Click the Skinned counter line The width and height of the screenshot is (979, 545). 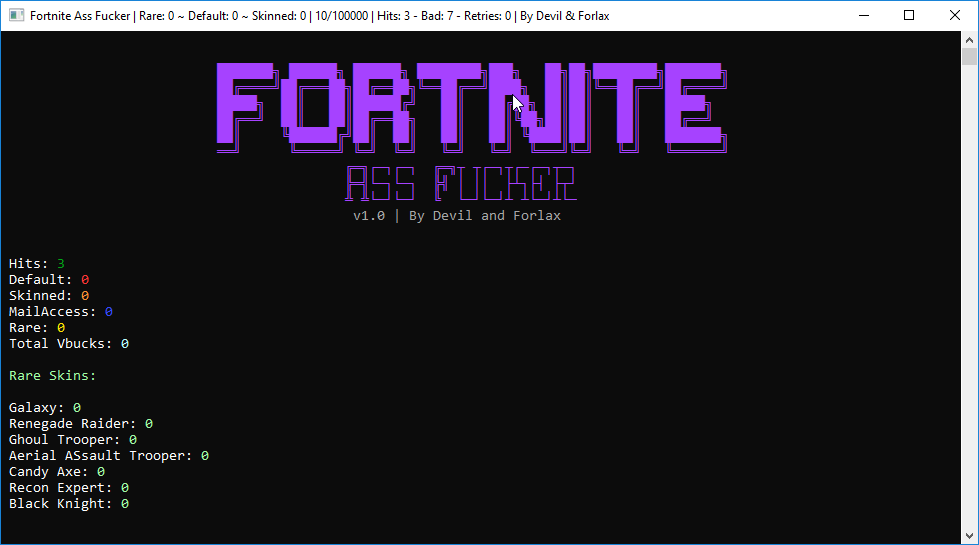[49, 296]
